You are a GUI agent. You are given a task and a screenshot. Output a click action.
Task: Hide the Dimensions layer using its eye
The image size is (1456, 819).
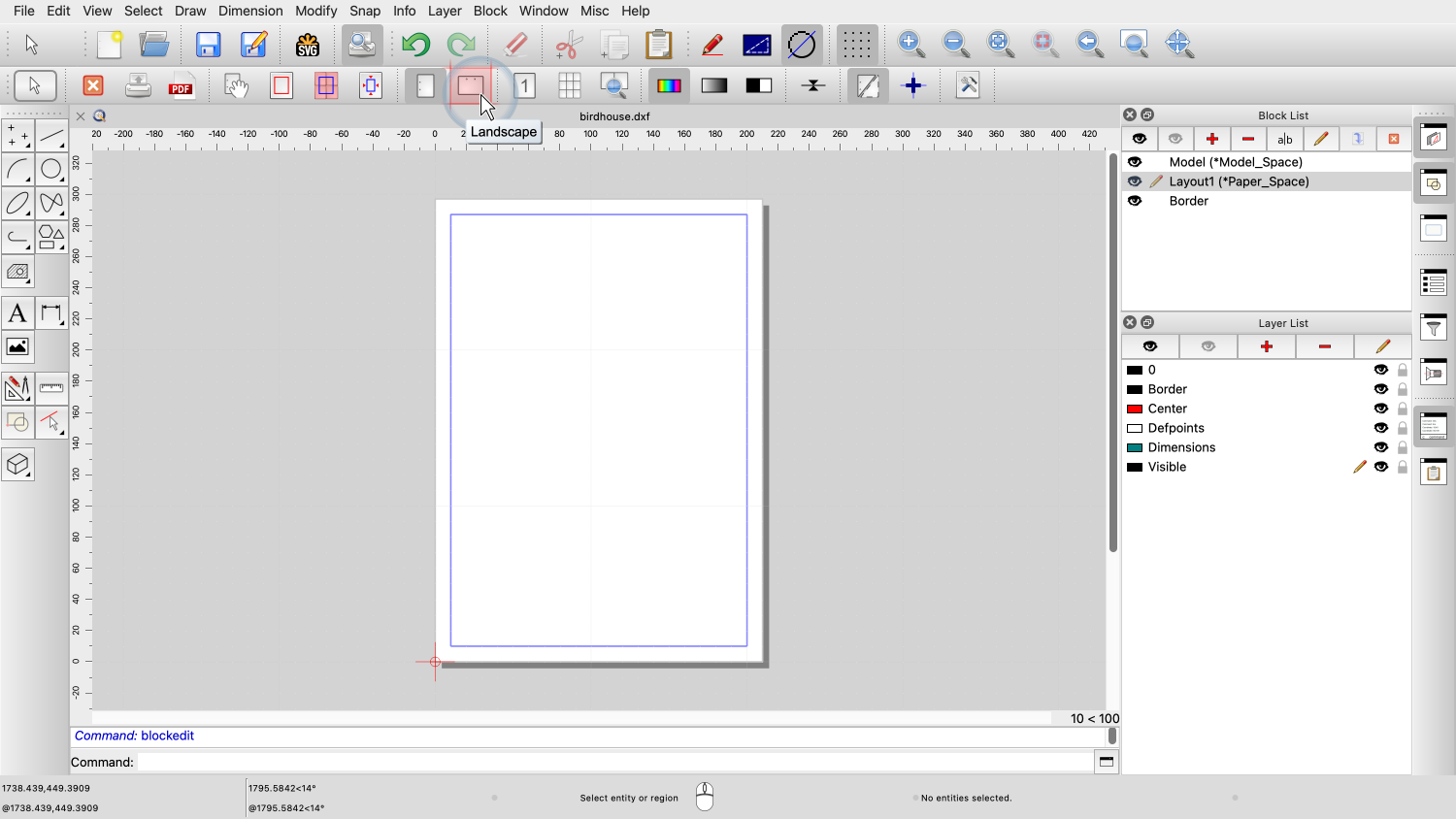coord(1380,447)
